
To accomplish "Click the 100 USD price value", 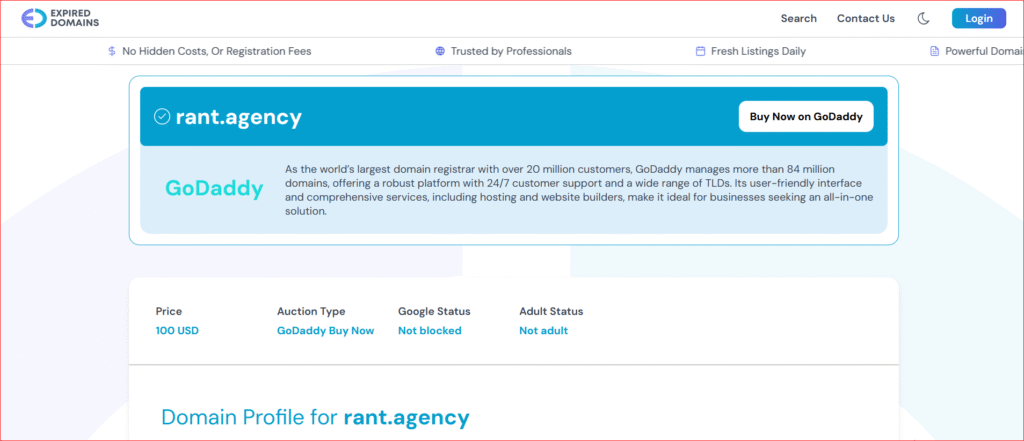I will tap(177, 331).
